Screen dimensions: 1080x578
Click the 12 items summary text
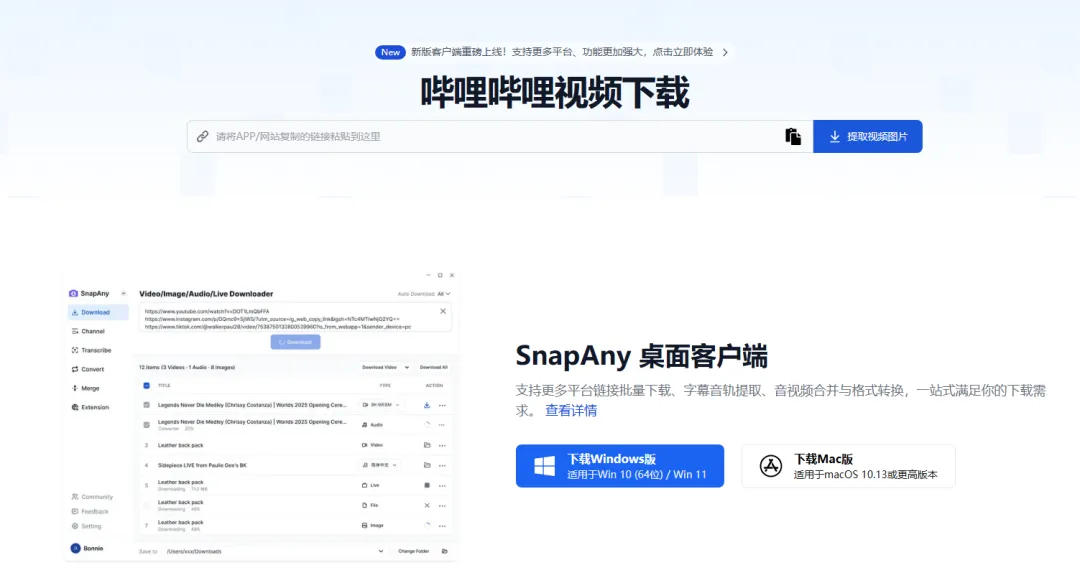[187, 367]
